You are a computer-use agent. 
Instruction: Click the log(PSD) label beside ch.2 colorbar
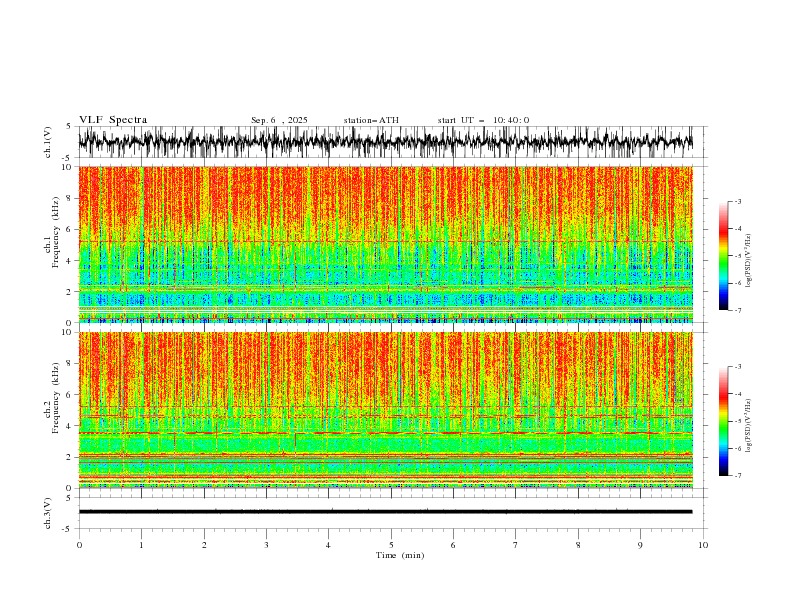click(749, 426)
